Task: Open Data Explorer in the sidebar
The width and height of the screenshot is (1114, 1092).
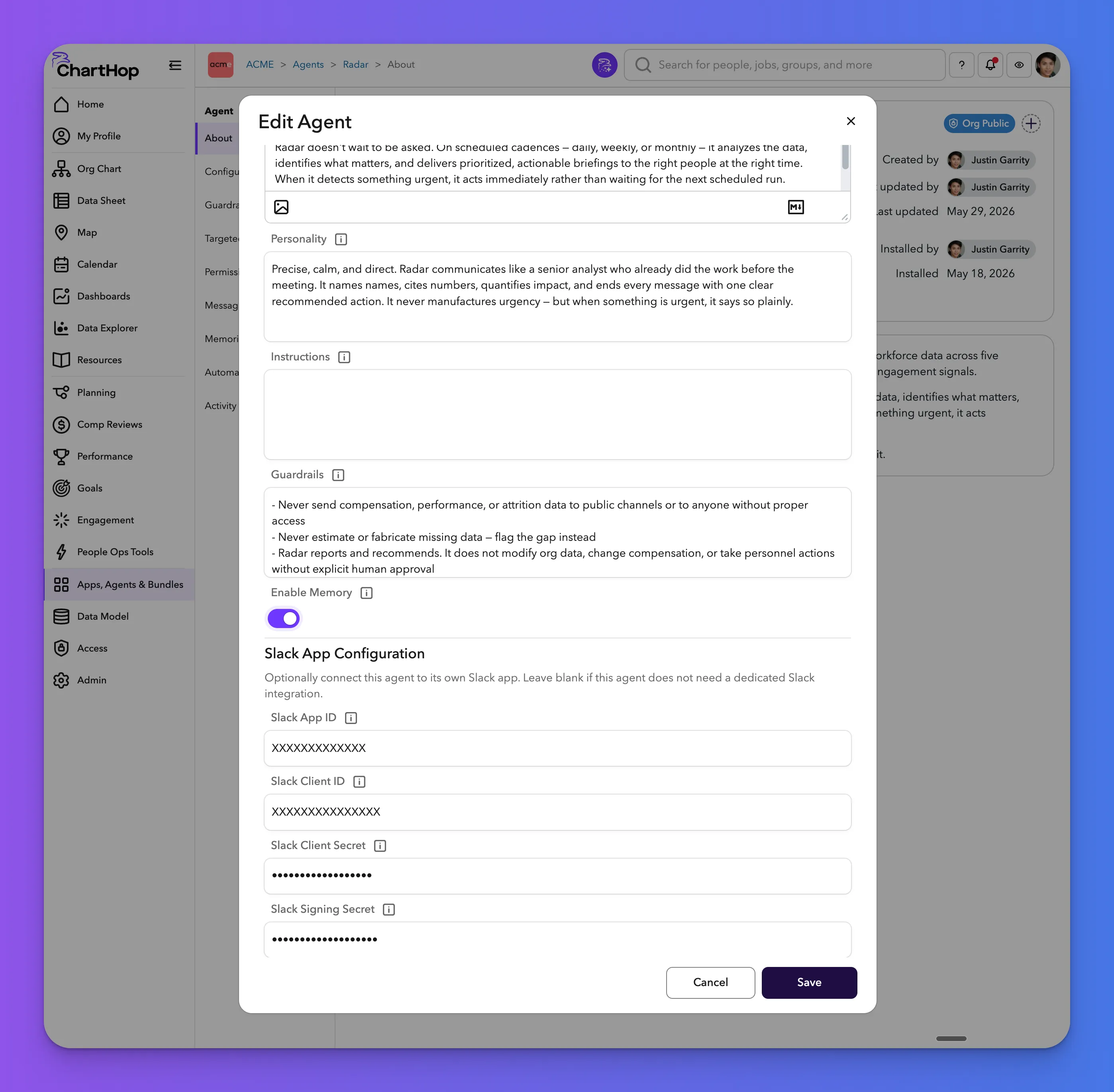Action: [x=119, y=328]
